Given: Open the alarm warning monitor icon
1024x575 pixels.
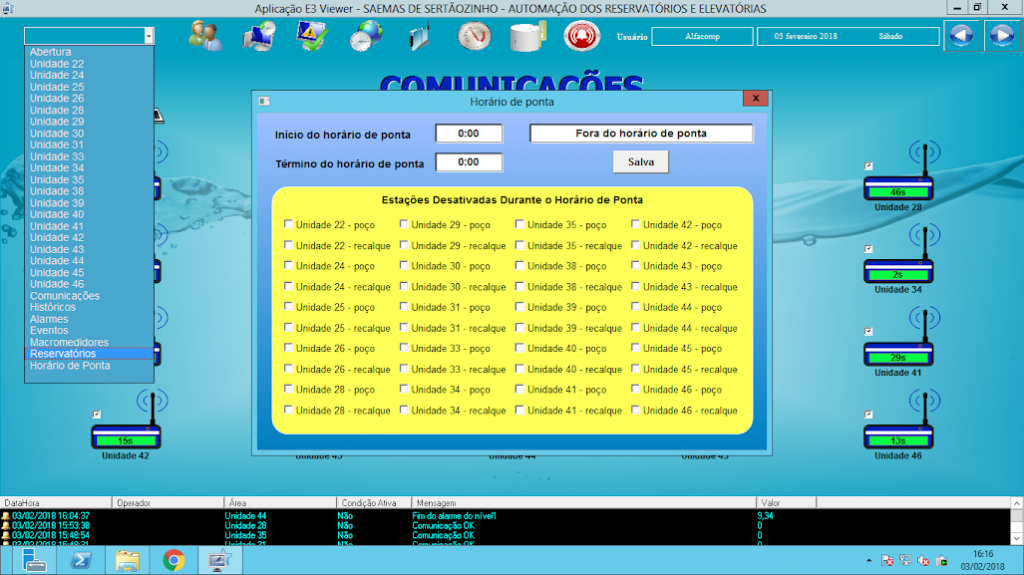Looking at the screenshot, I should click(312, 36).
